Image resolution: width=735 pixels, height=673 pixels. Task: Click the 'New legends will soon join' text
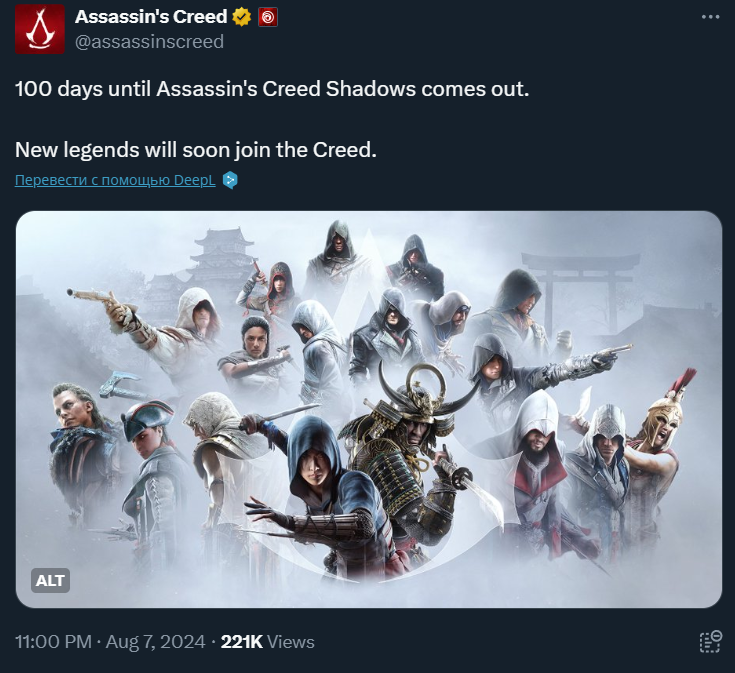(196, 150)
